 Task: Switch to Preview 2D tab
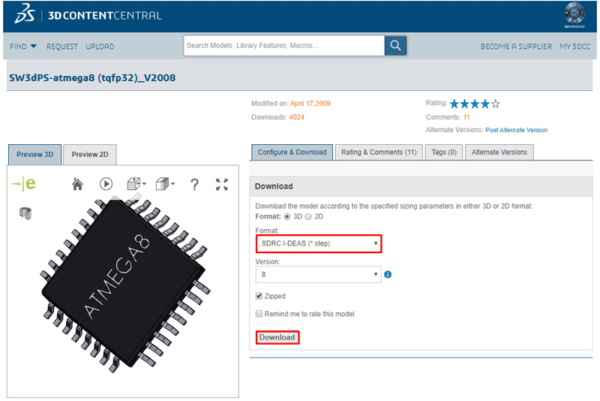coord(90,155)
